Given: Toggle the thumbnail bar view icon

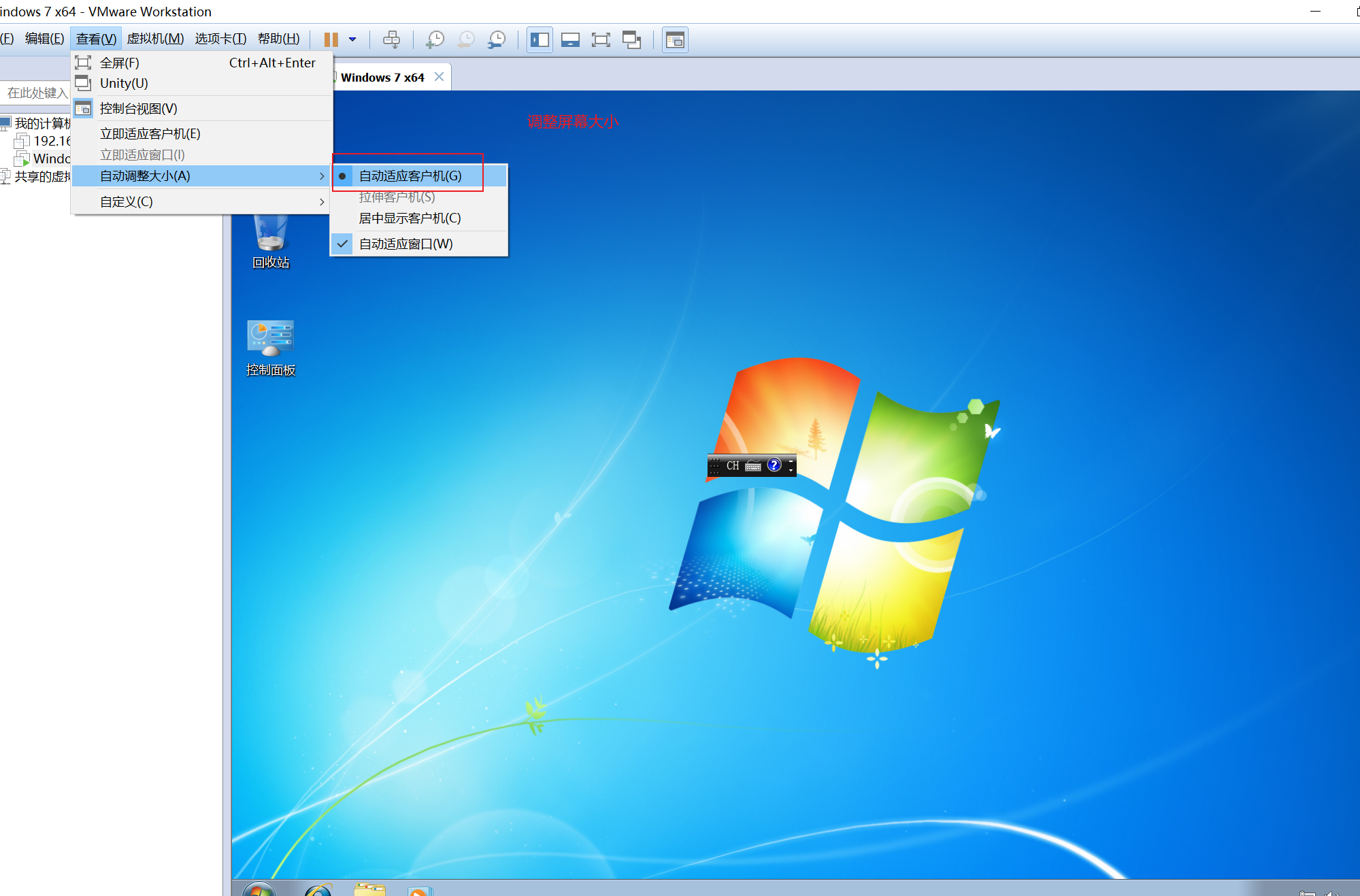Looking at the screenshot, I should (570, 39).
